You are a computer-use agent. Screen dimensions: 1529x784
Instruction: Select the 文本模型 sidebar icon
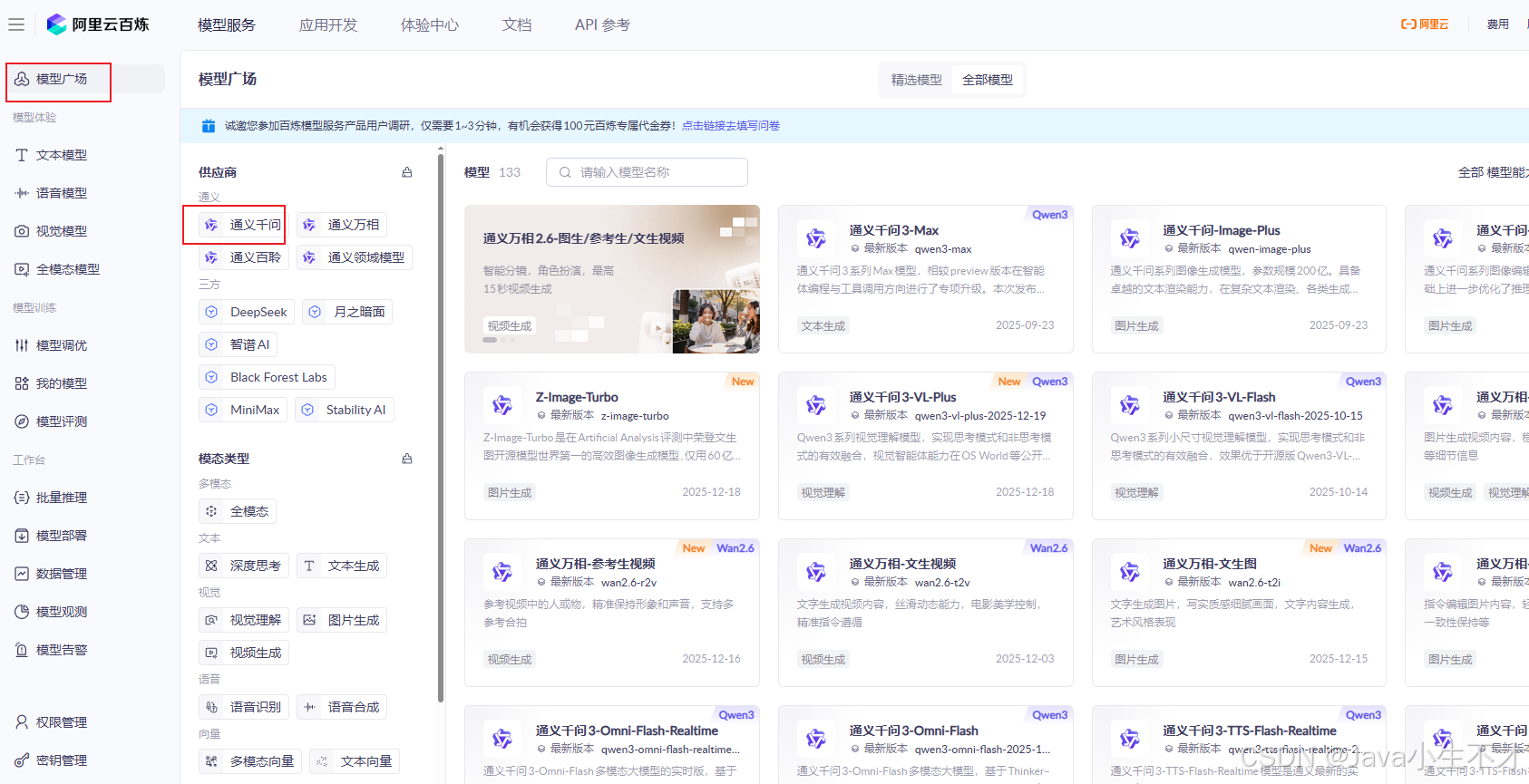click(22, 155)
